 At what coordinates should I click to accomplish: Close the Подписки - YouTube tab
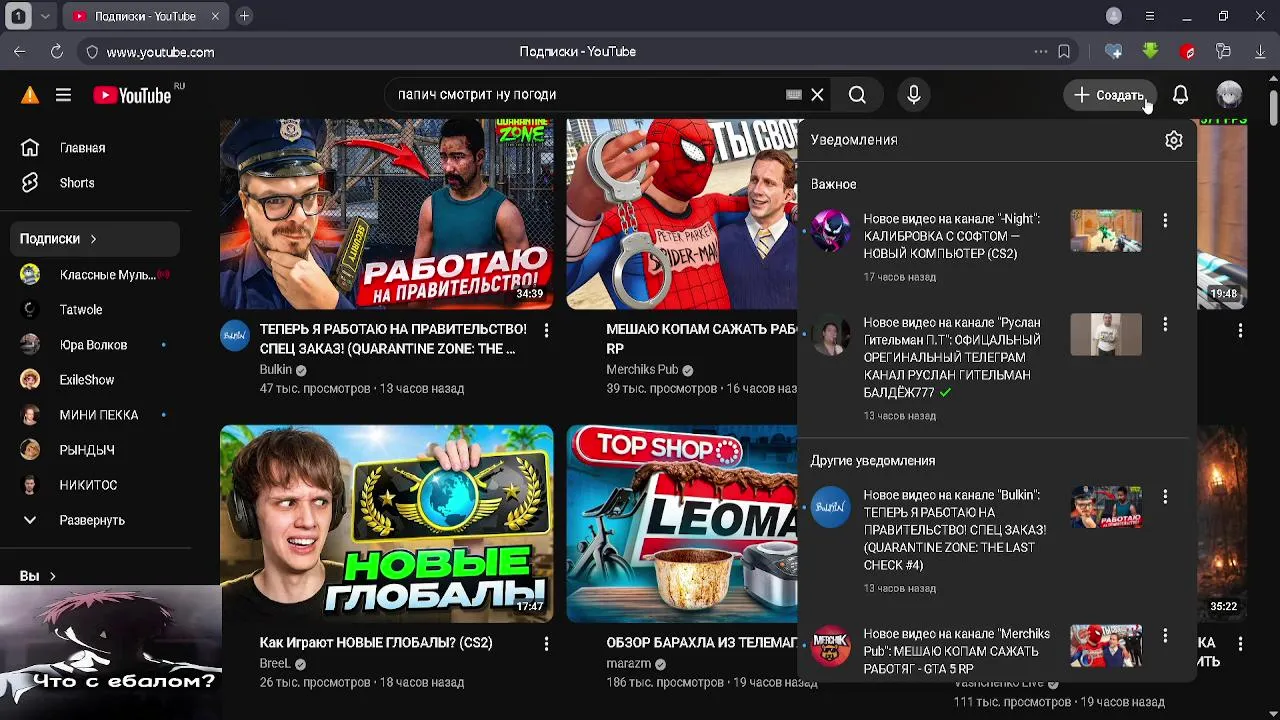[x=215, y=16]
